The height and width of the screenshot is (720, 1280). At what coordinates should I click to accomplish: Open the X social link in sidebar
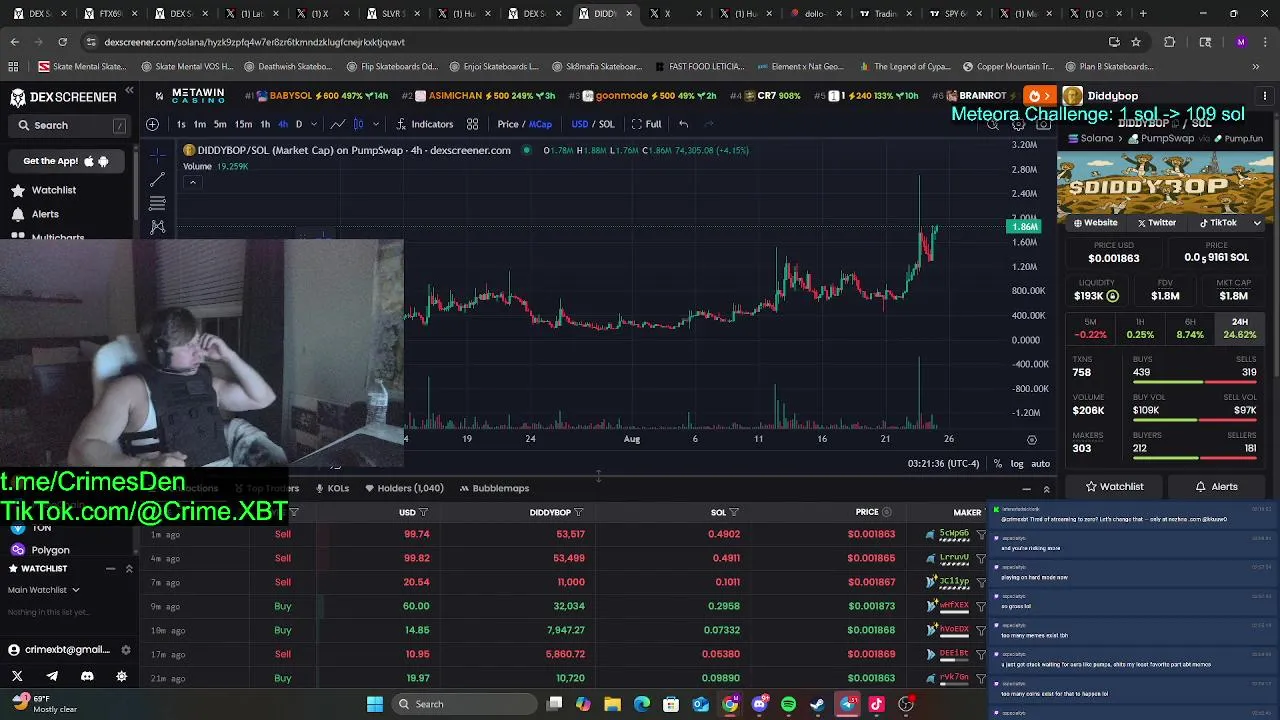pyautogui.click(x=17, y=677)
